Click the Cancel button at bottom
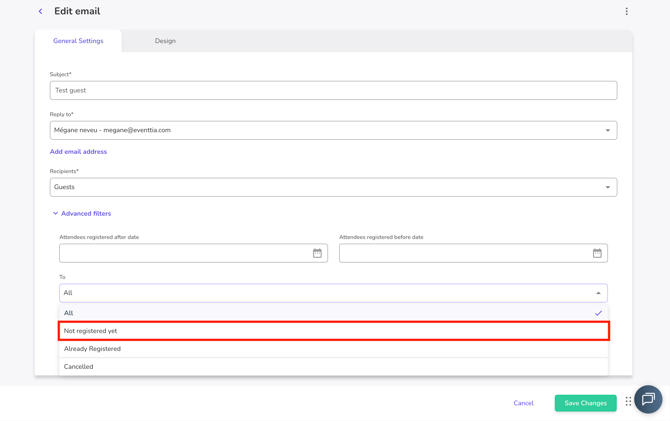The image size is (670, 421). pos(523,403)
